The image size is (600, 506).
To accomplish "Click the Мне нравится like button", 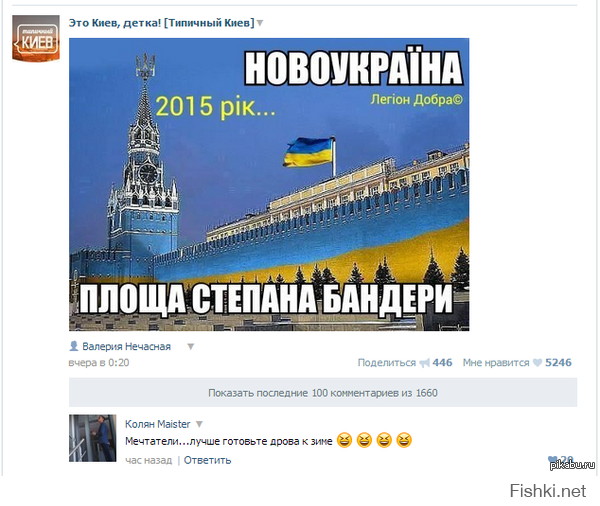I will [x=496, y=362].
